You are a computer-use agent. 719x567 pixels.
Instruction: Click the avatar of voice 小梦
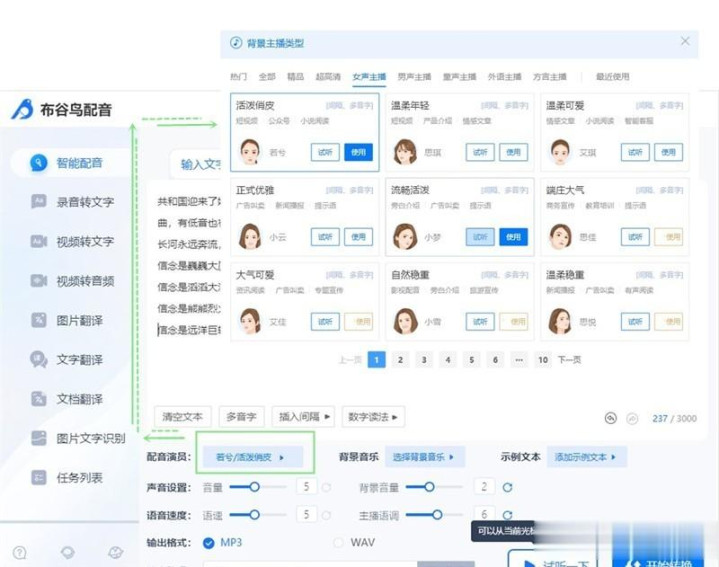coord(405,237)
